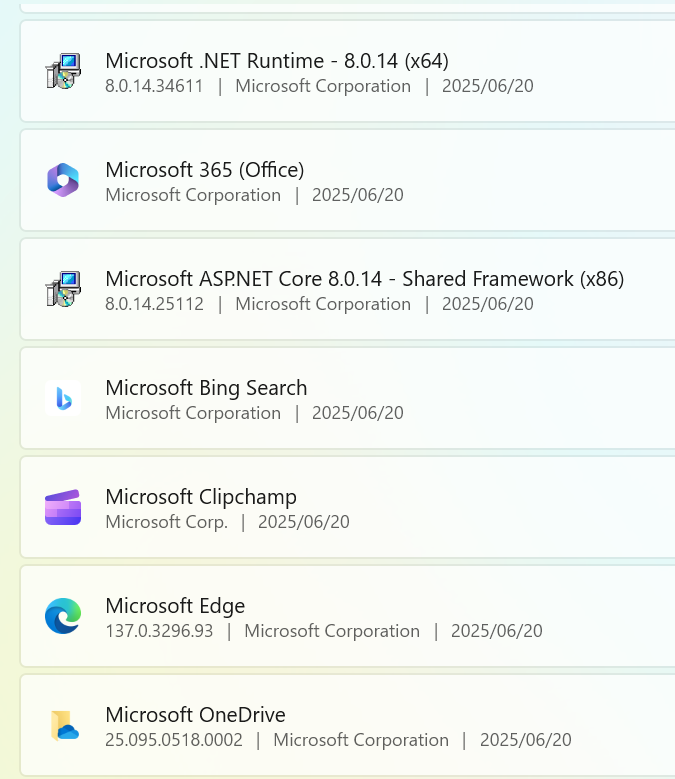
Task: Select the Microsoft OneDrive app title
Action: [195, 715]
